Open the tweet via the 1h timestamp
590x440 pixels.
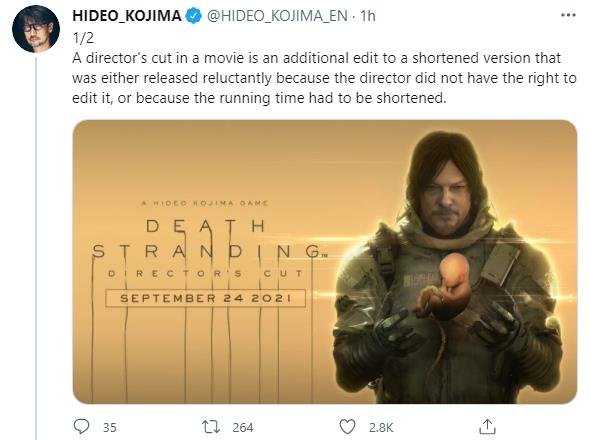(368, 16)
